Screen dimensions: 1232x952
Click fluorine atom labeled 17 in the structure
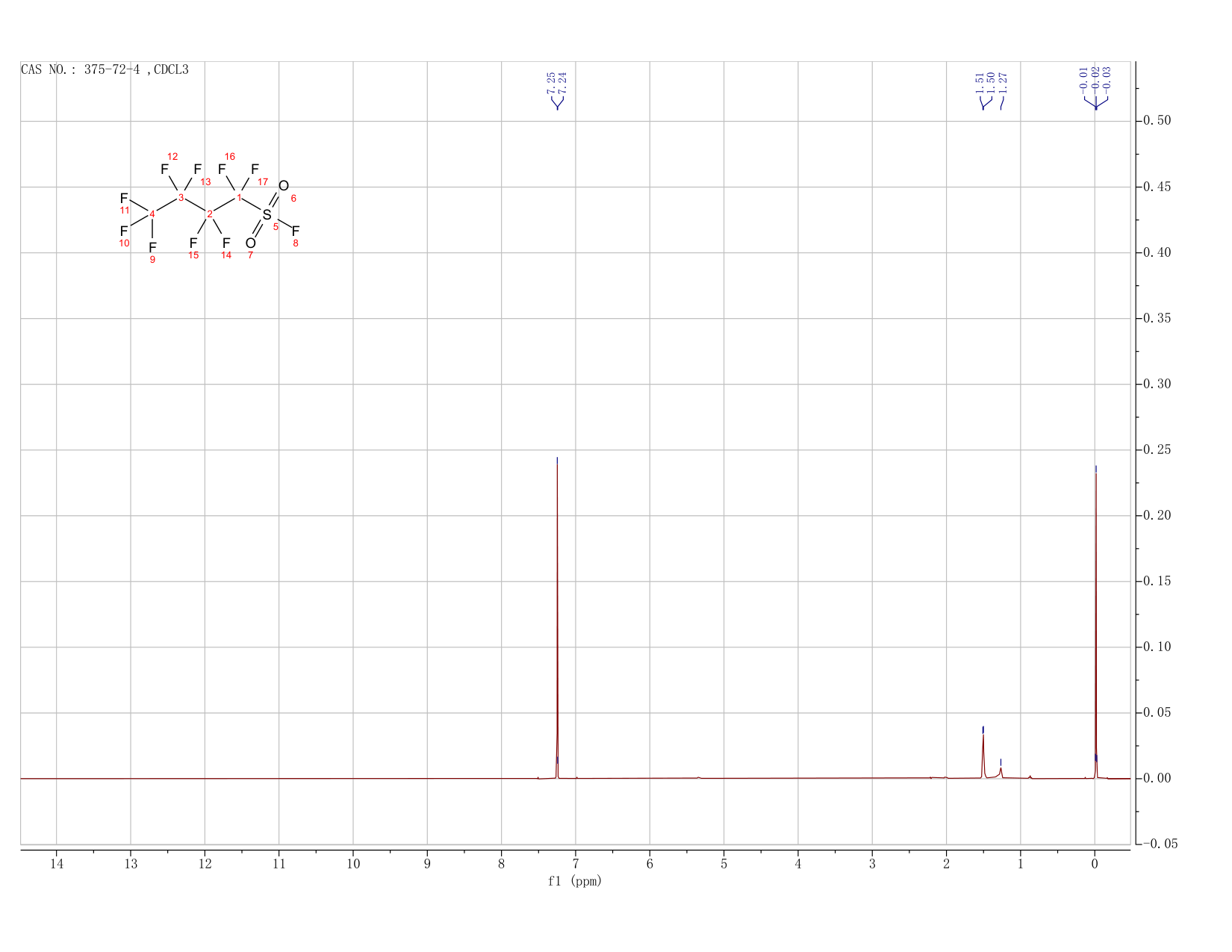point(255,169)
